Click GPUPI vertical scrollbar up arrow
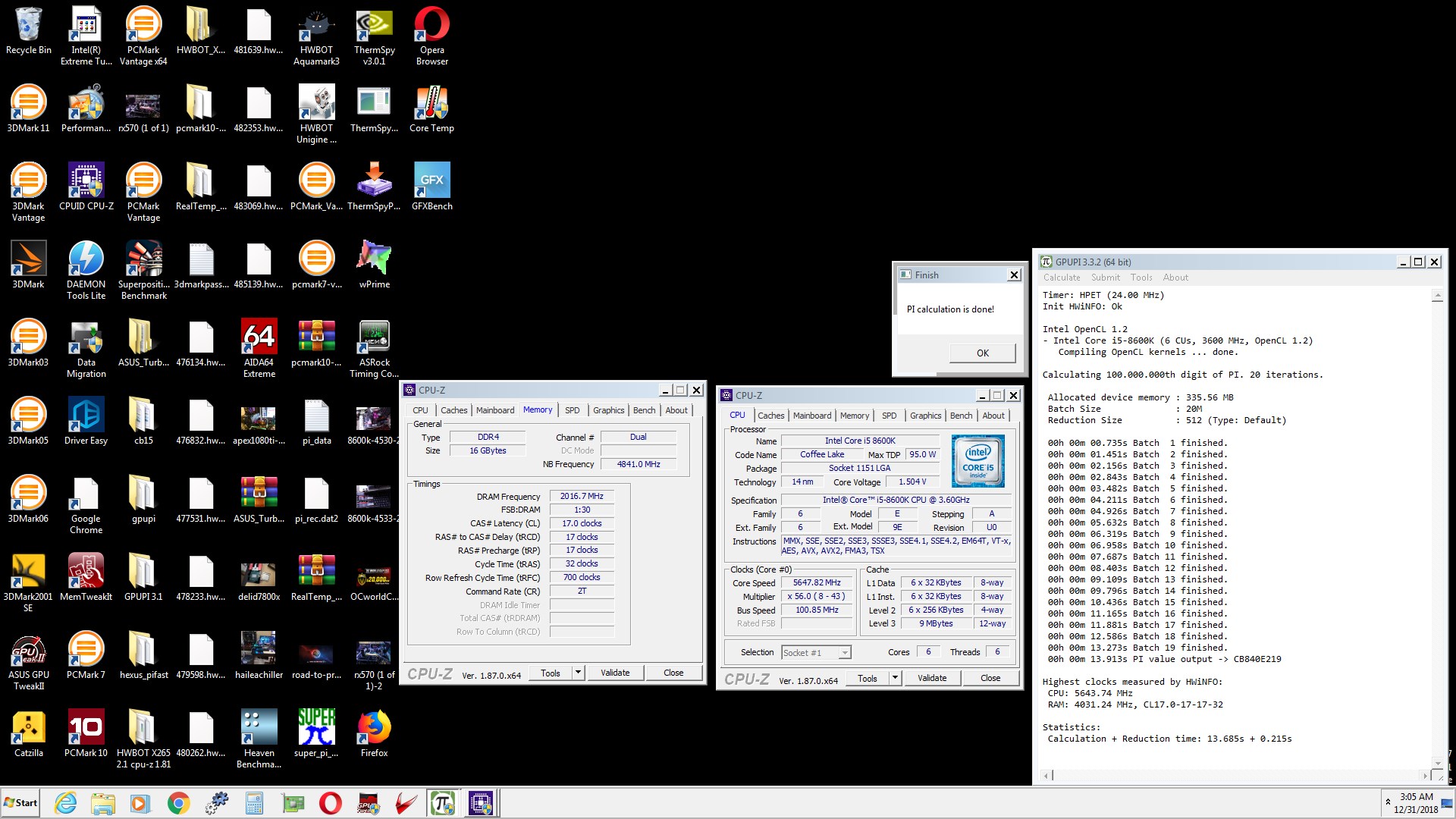Viewport: 1456px width, 819px height. click(x=1437, y=296)
